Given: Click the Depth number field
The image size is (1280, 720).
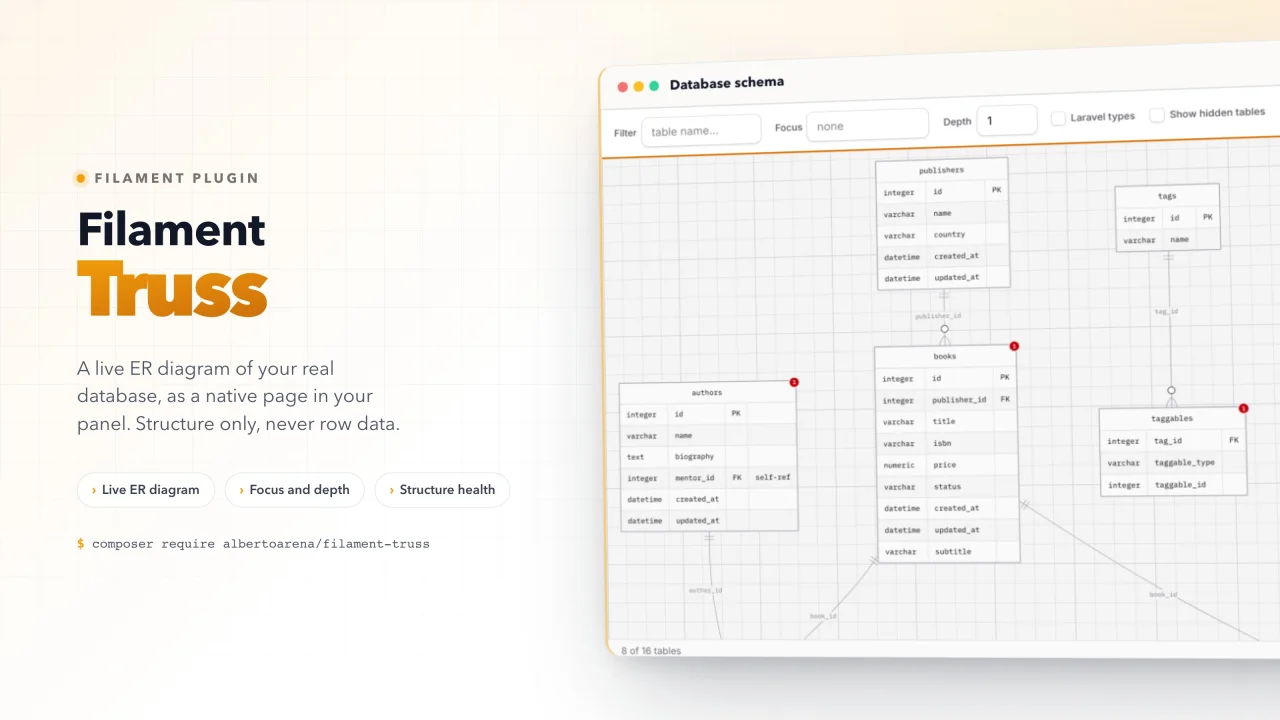Looking at the screenshot, I should coord(1007,120).
